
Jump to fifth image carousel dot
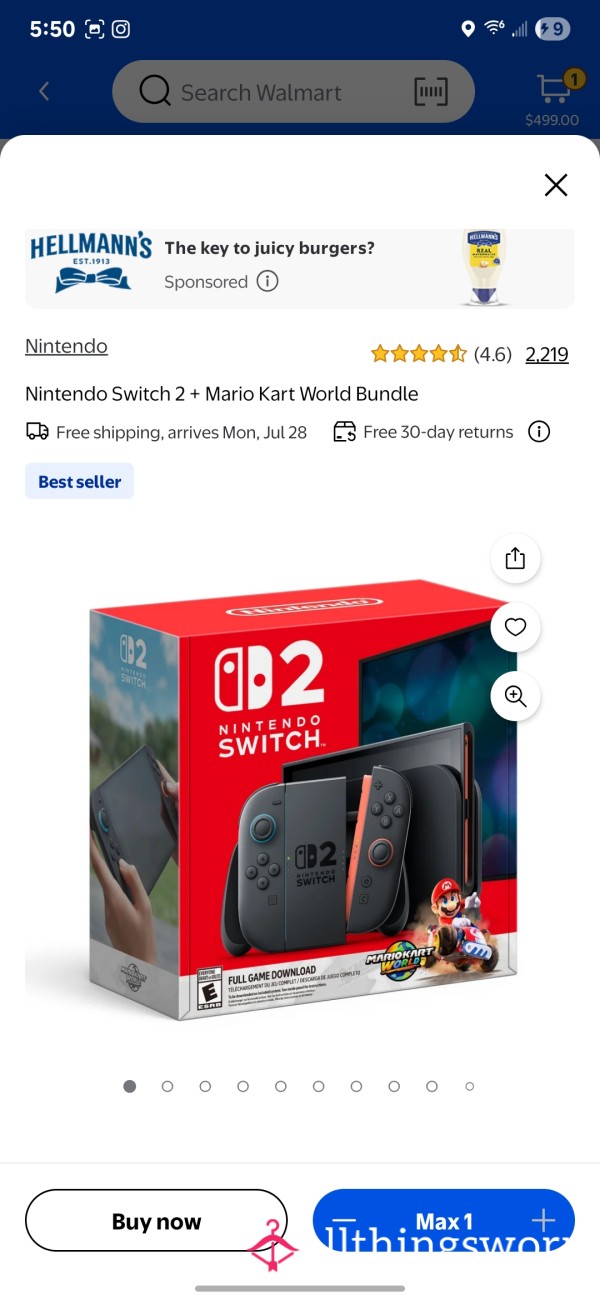click(281, 1086)
